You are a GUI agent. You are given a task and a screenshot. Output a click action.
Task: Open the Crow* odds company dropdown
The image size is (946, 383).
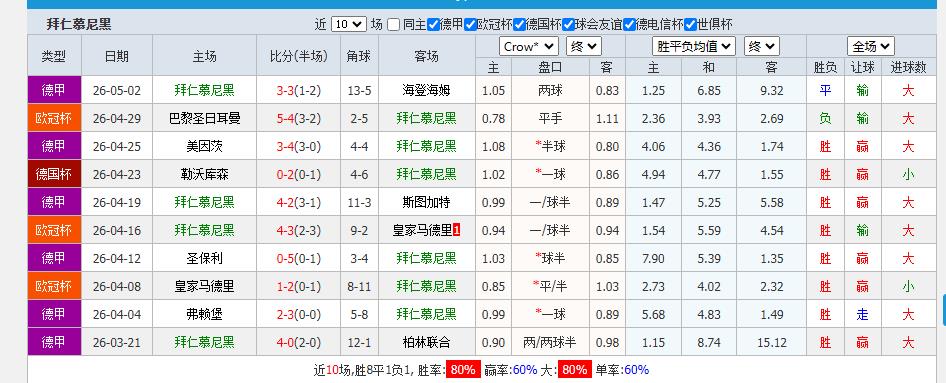529,46
